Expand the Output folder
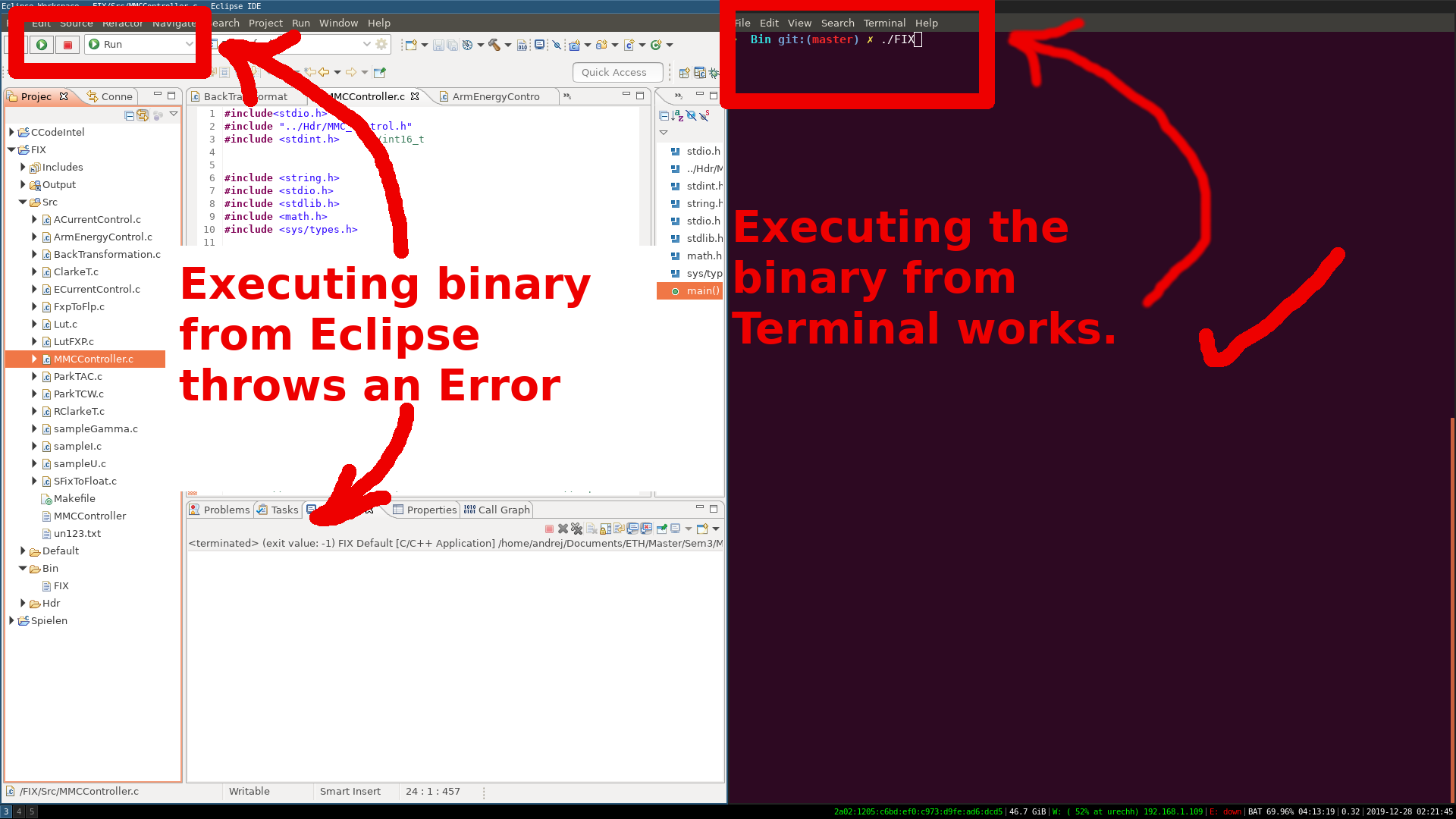This screenshot has height=819, width=1456. [x=23, y=184]
